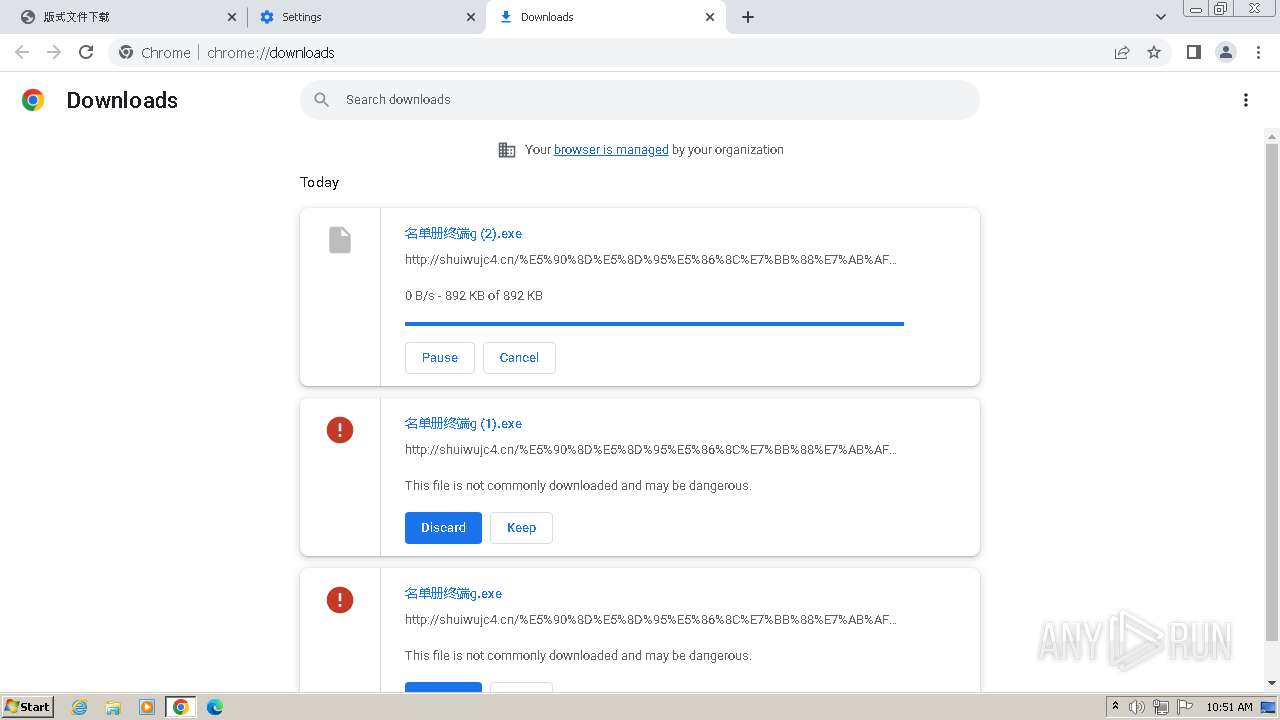This screenshot has height=720, width=1280.
Task: Open File Explorer from taskbar
Action: (113, 707)
